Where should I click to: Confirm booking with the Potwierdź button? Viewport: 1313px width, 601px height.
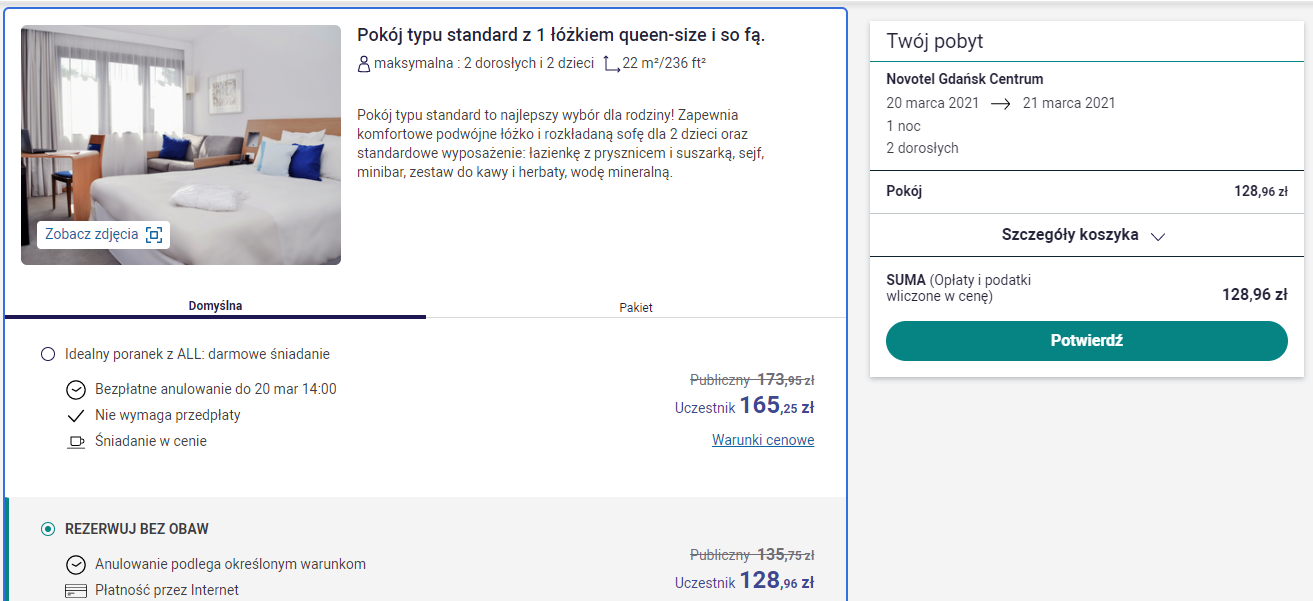coord(1086,341)
